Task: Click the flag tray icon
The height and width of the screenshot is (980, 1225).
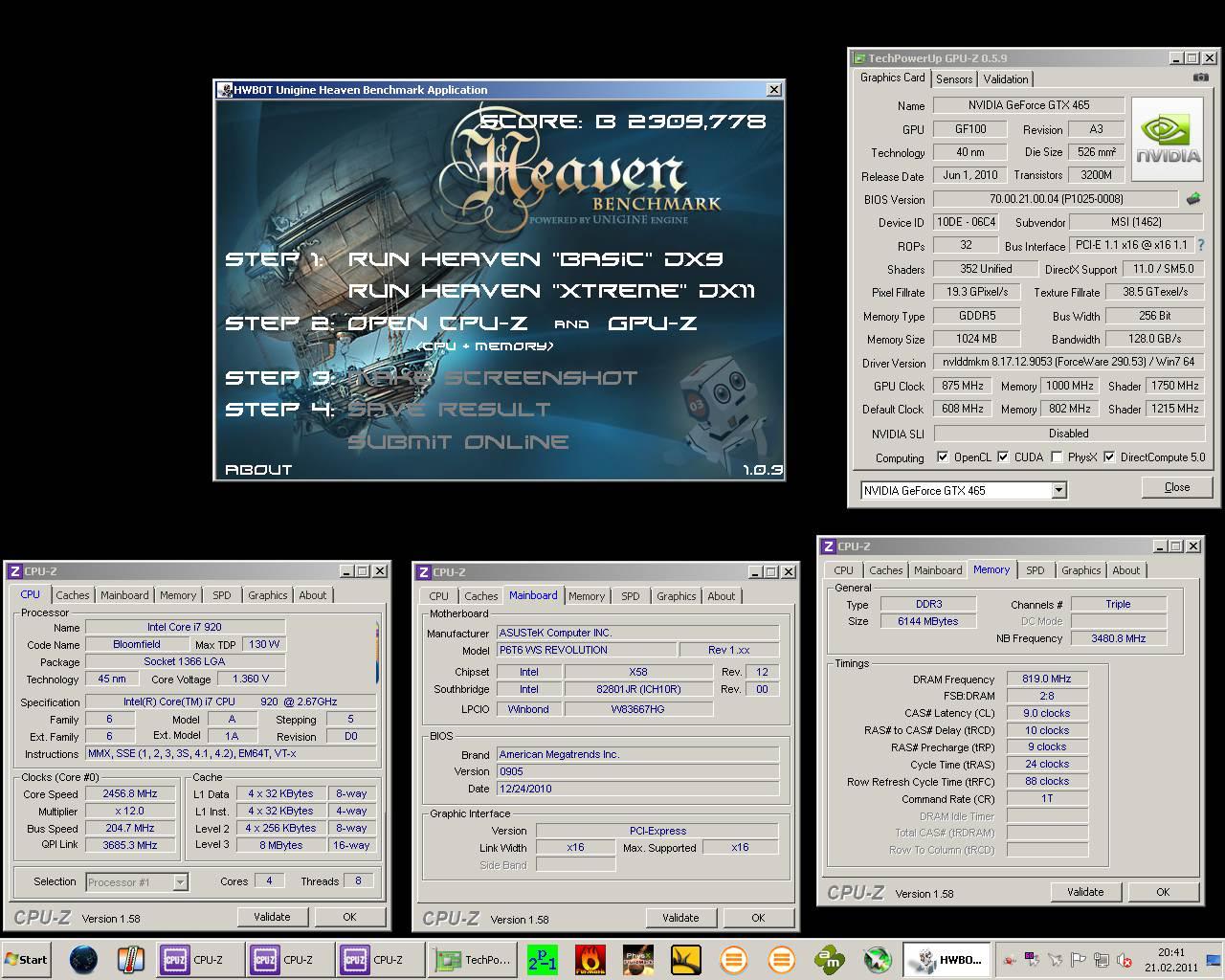Action: pyautogui.click(x=1079, y=960)
